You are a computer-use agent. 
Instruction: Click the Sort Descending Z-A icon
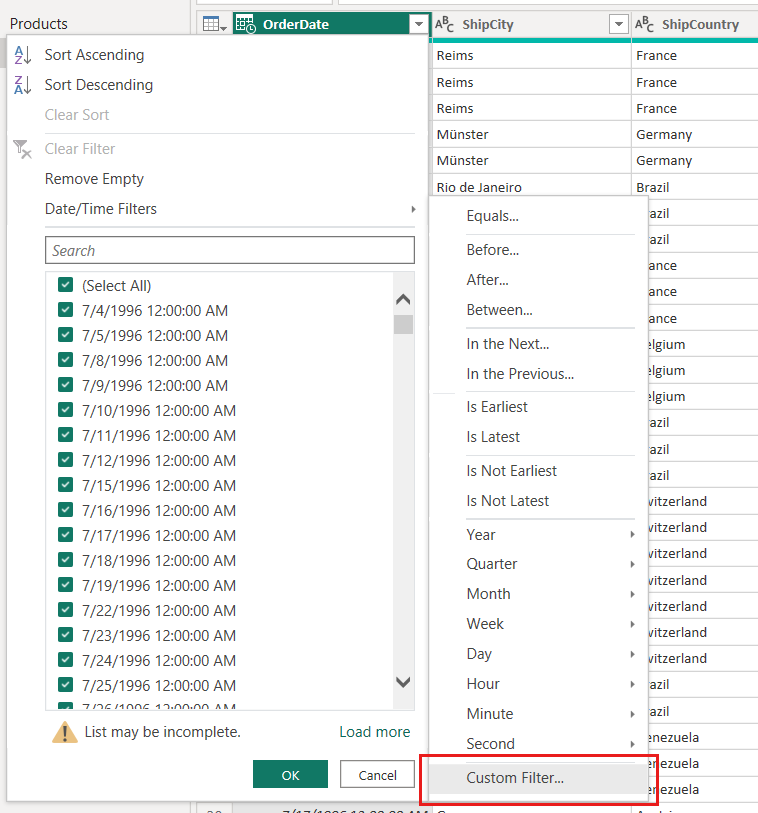pos(22,85)
